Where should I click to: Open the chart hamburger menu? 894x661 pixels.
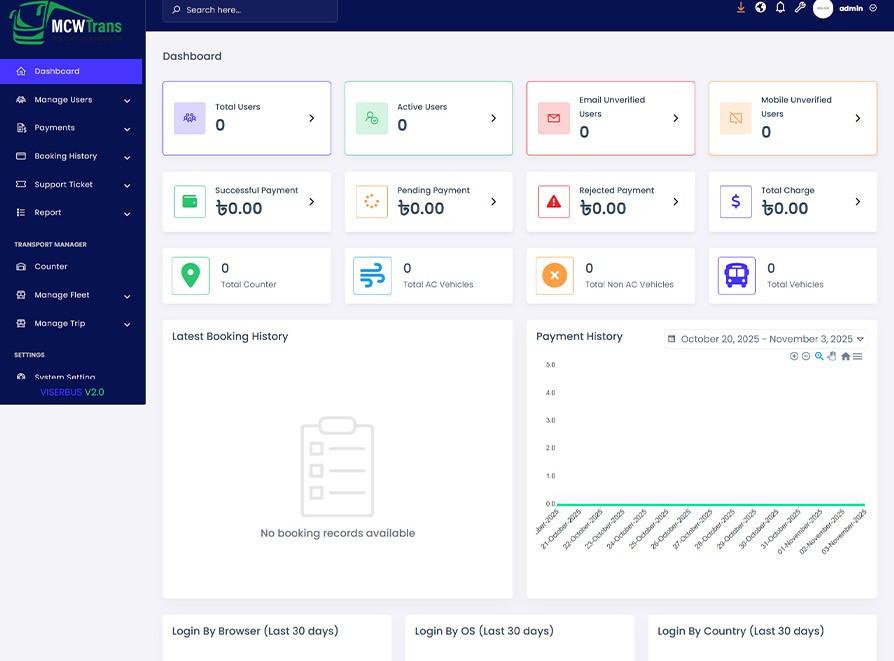coord(858,356)
